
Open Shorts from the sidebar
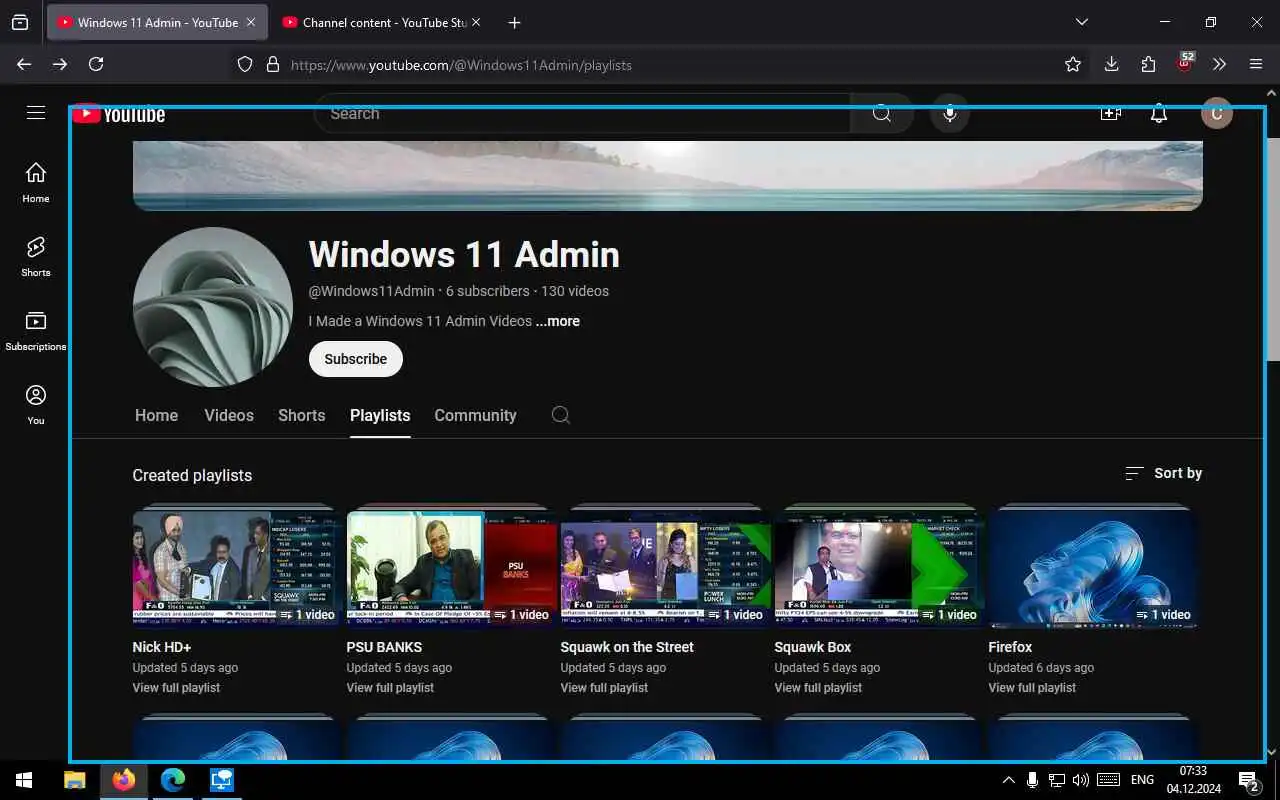[36, 256]
